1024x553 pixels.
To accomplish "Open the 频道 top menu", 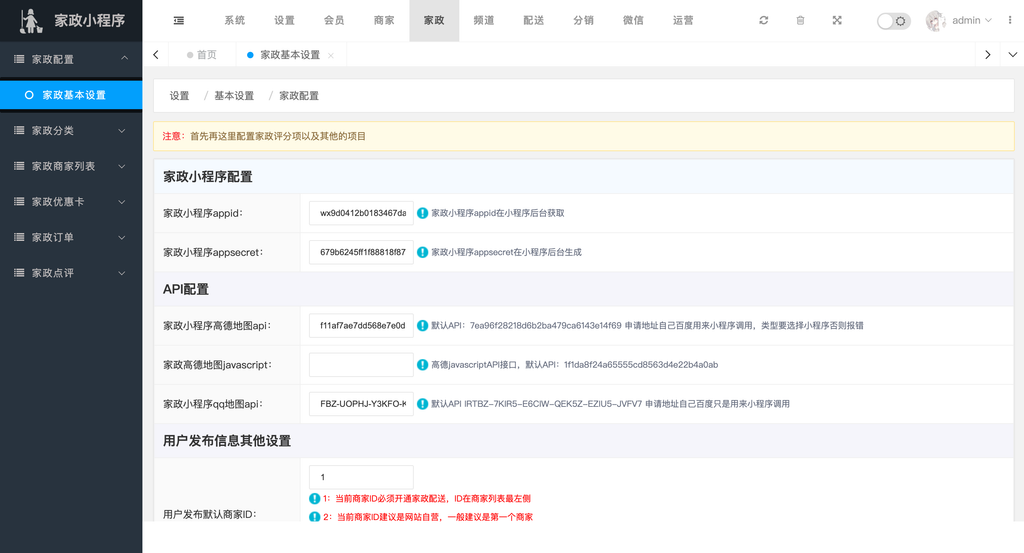I will (484, 21).
